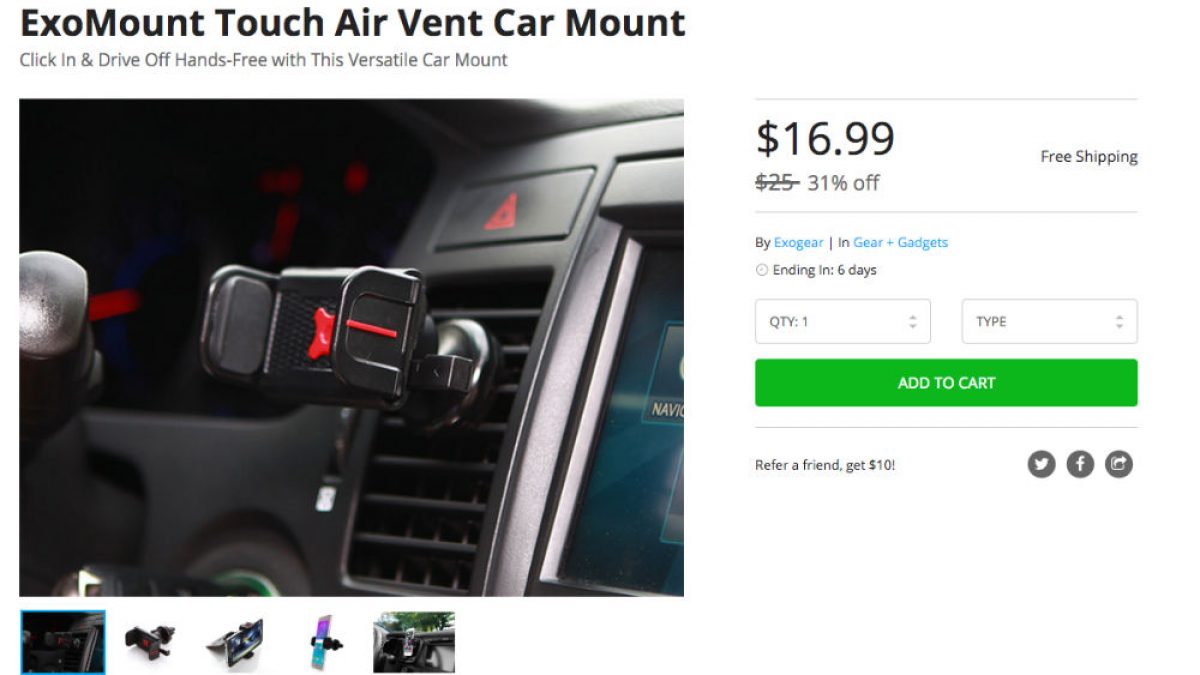Select the first dashboard vent thumbnail

[x=63, y=642]
